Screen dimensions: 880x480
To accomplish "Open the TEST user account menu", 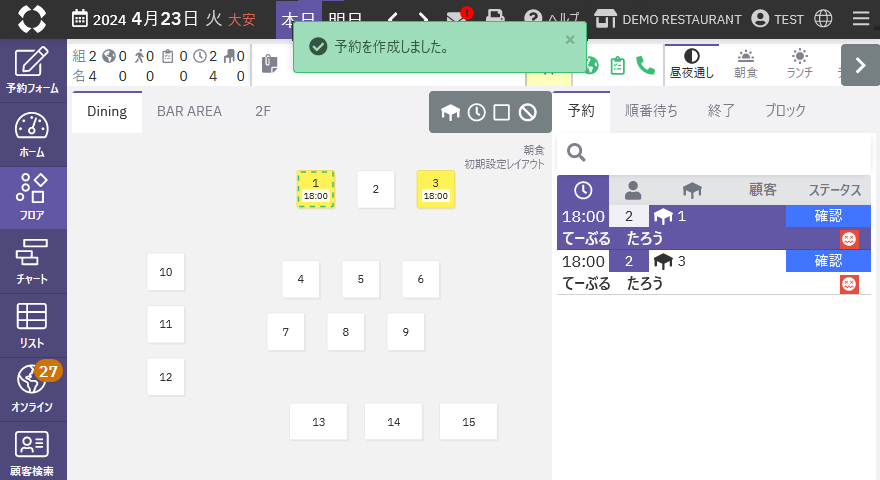I will (x=777, y=19).
